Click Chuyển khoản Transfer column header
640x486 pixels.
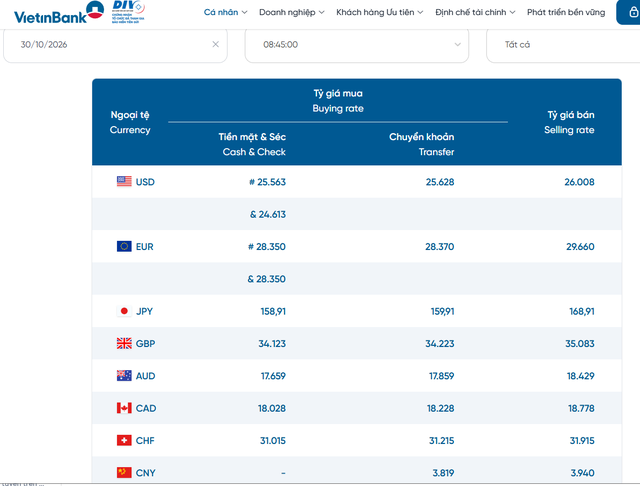tap(422, 144)
